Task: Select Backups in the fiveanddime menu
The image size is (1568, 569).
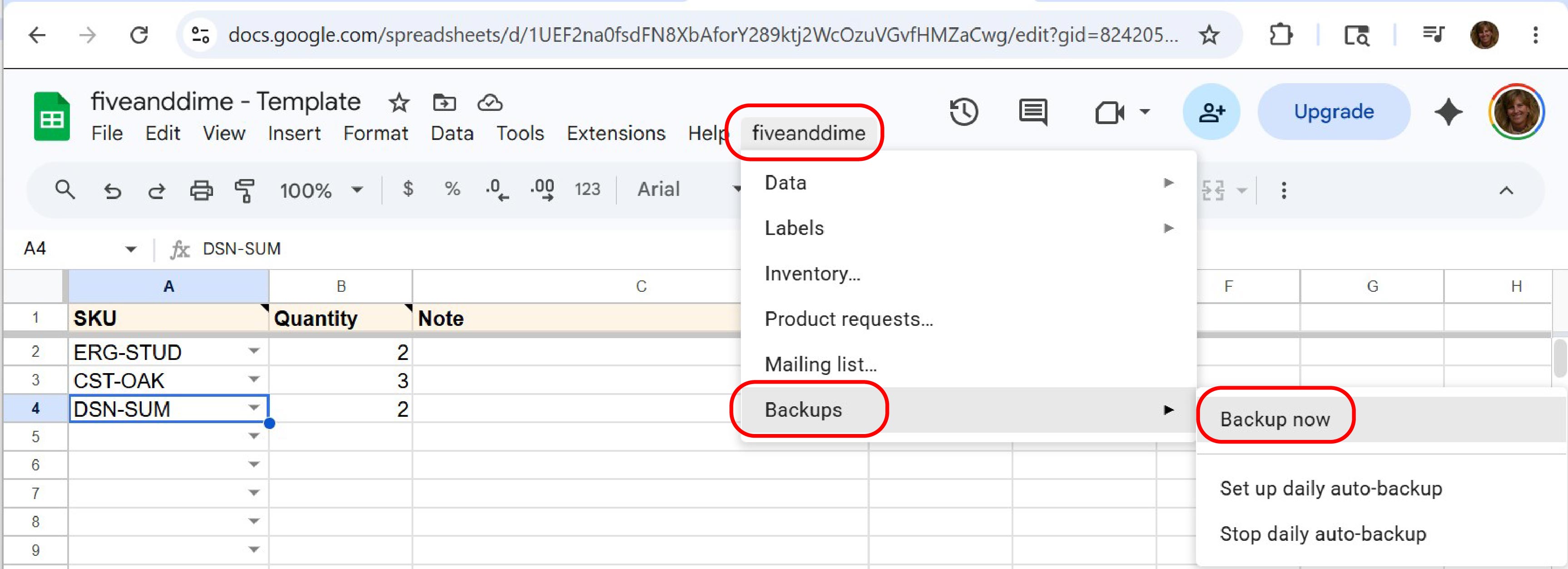Action: click(x=968, y=410)
